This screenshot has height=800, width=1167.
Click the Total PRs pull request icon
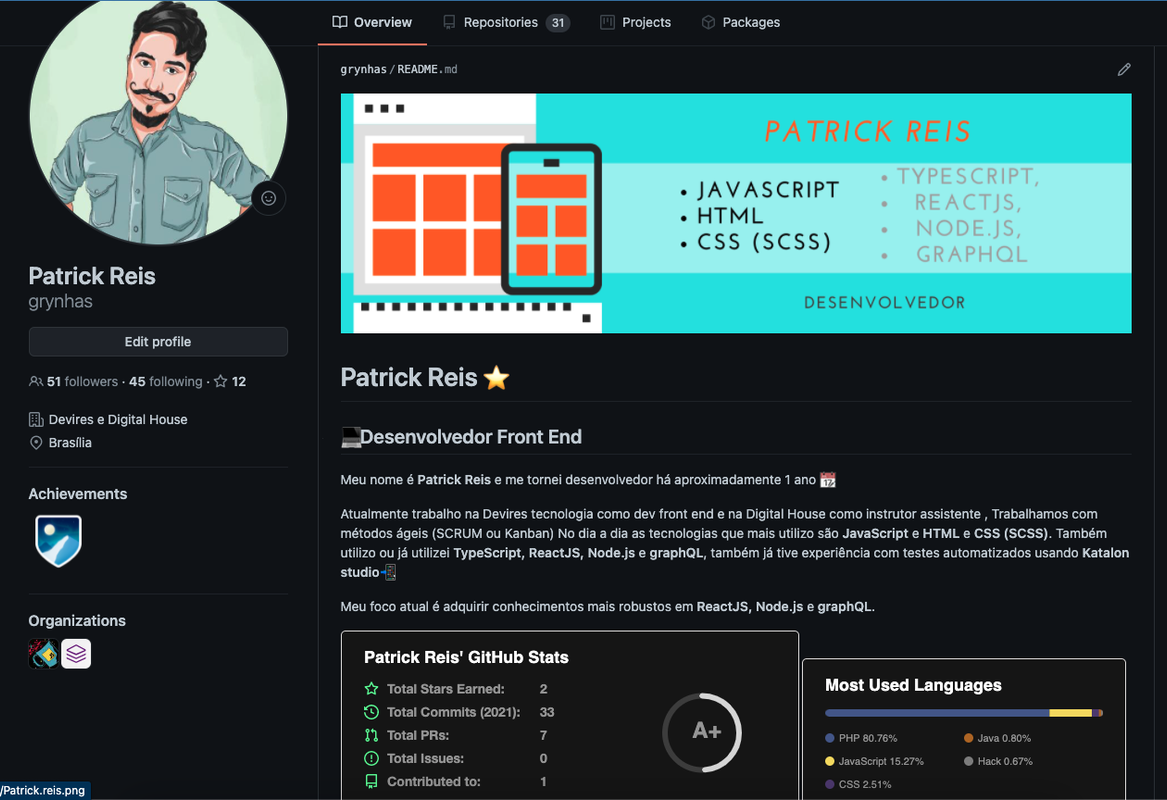[x=371, y=735]
